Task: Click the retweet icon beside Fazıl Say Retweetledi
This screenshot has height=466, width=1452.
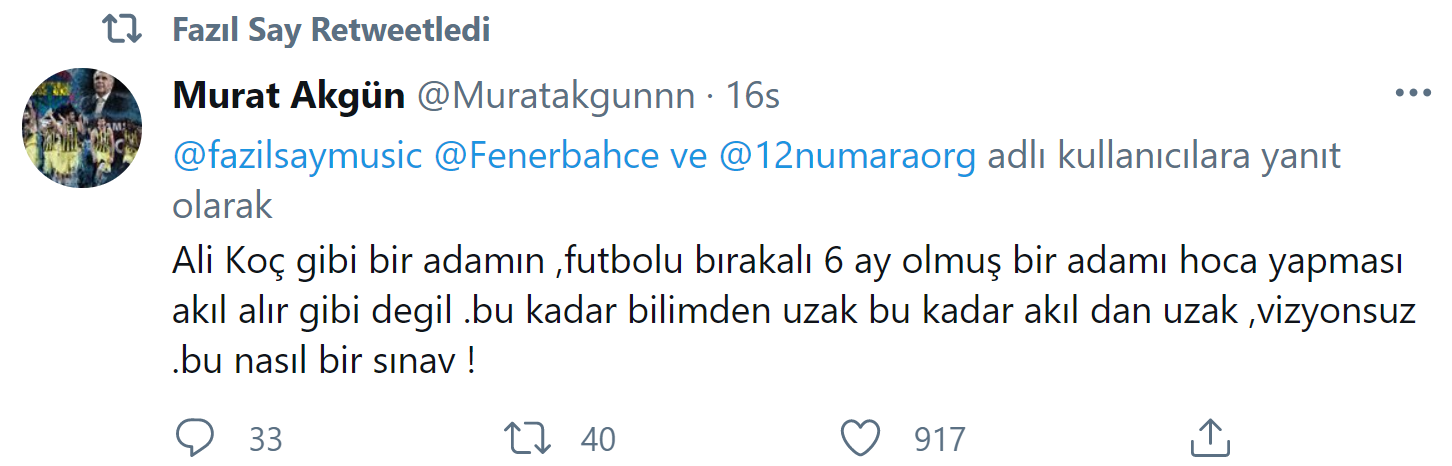Action: click(x=126, y=30)
